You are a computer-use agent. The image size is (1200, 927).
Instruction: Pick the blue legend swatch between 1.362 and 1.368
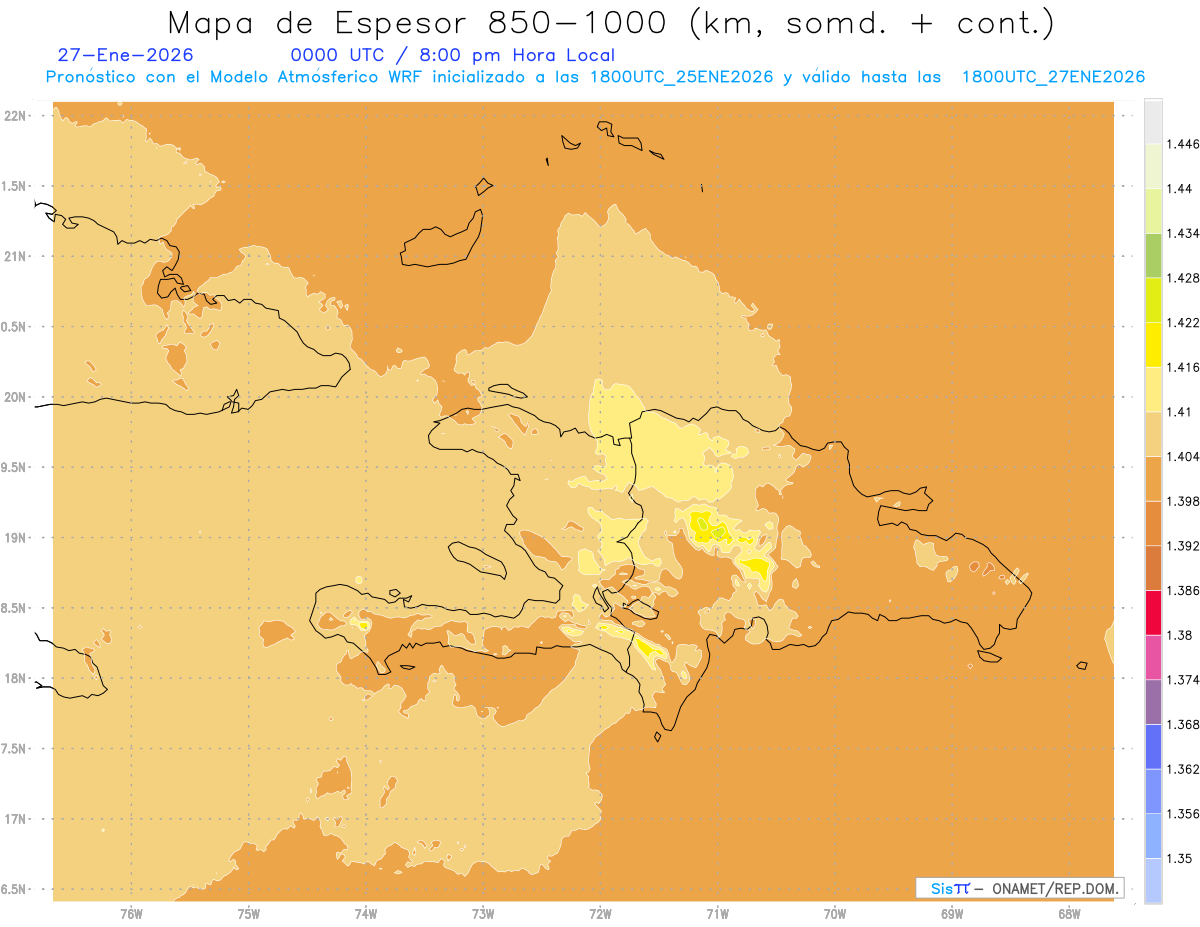1153,746
